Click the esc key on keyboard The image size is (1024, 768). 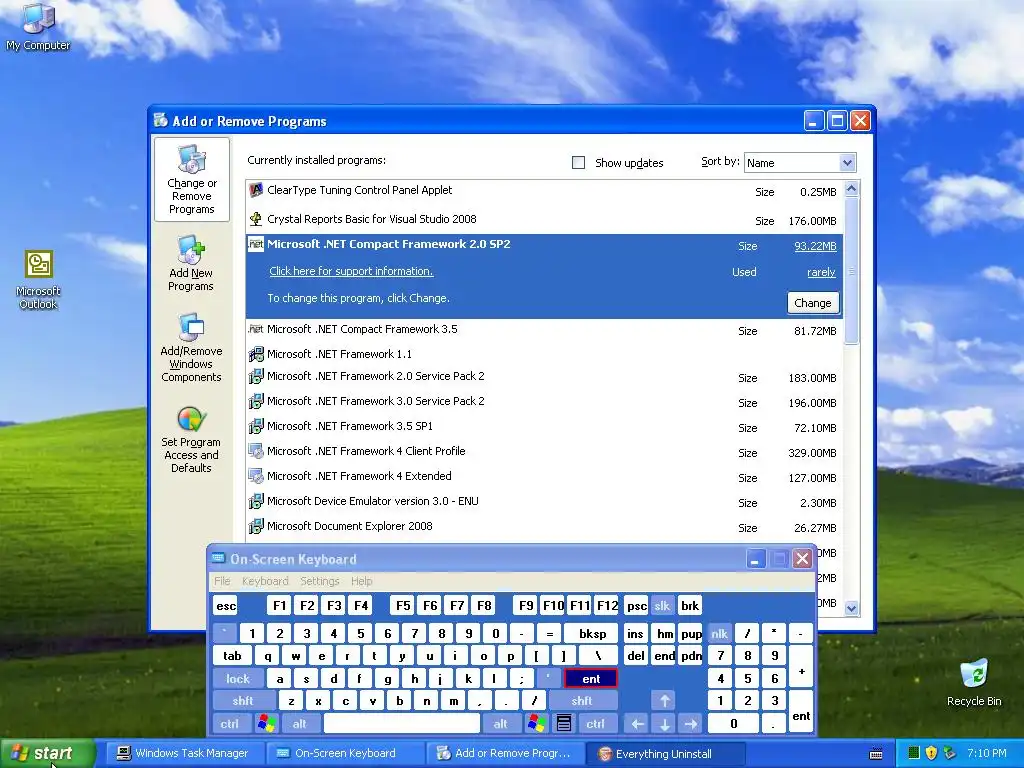[226, 605]
